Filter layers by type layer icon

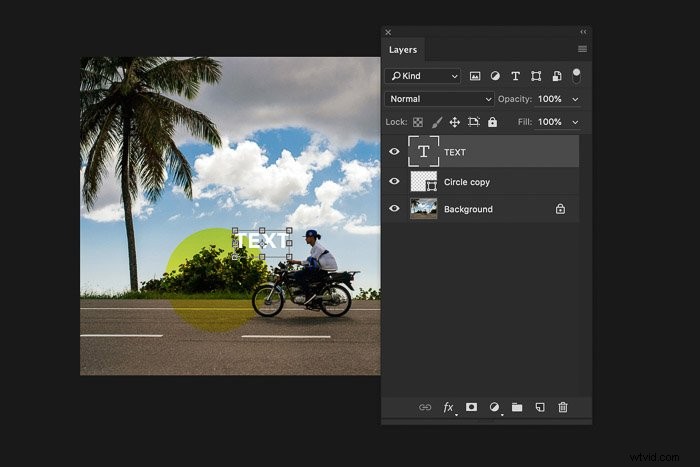click(x=515, y=76)
